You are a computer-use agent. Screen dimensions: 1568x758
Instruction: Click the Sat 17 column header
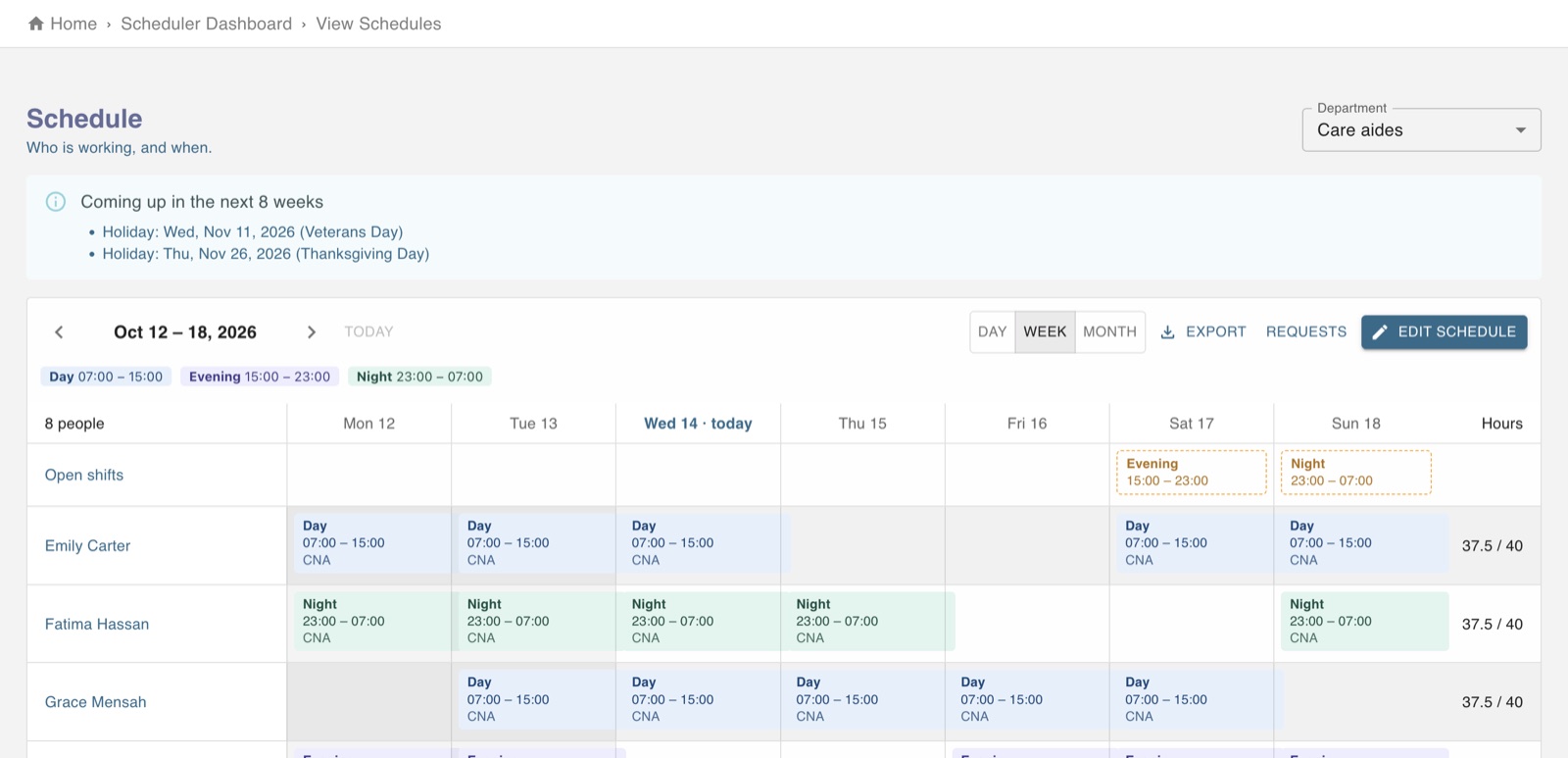(x=1192, y=424)
